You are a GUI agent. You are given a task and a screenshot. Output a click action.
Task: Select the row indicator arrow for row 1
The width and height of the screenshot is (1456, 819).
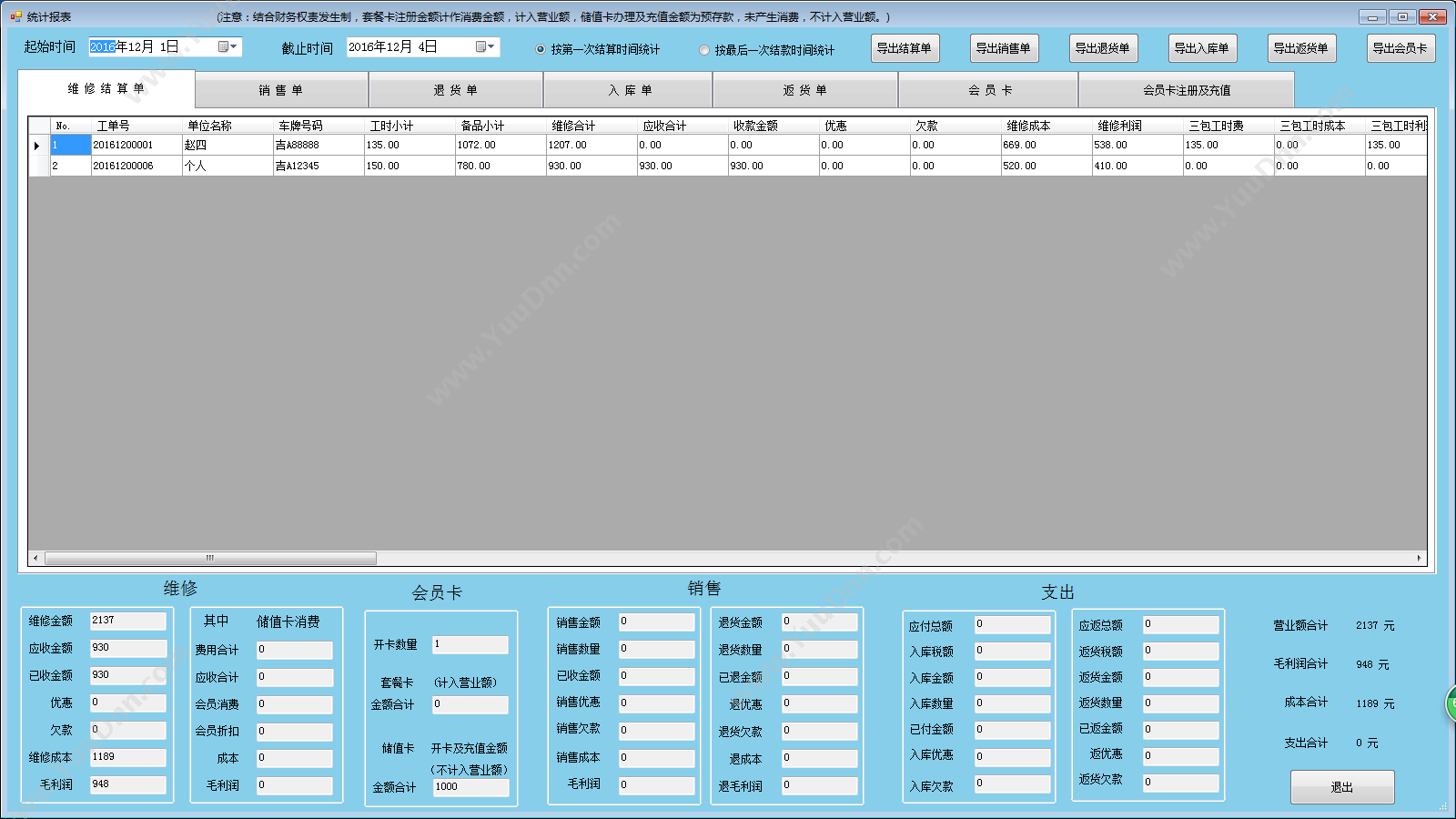point(38,146)
